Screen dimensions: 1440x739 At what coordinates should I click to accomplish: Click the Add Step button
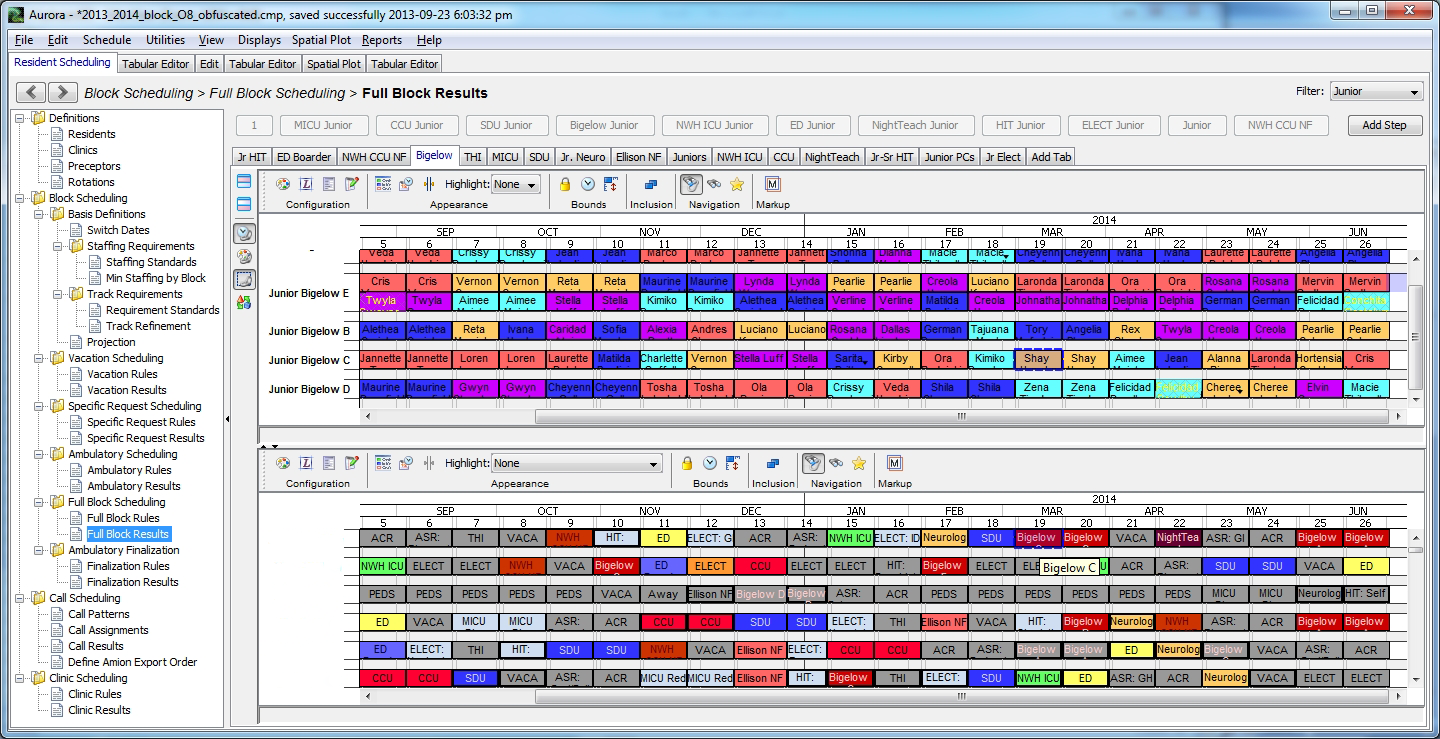pyautogui.click(x=1384, y=125)
